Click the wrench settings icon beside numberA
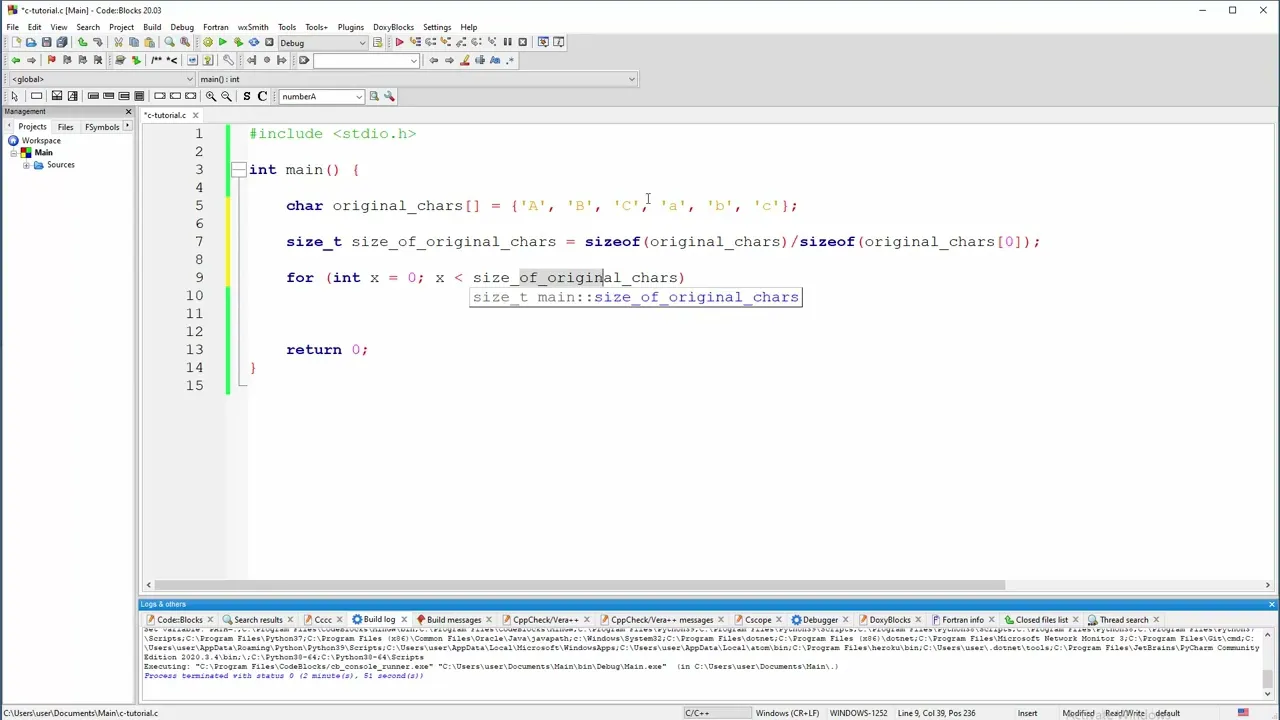The image size is (1280, 720). [389, 96]
